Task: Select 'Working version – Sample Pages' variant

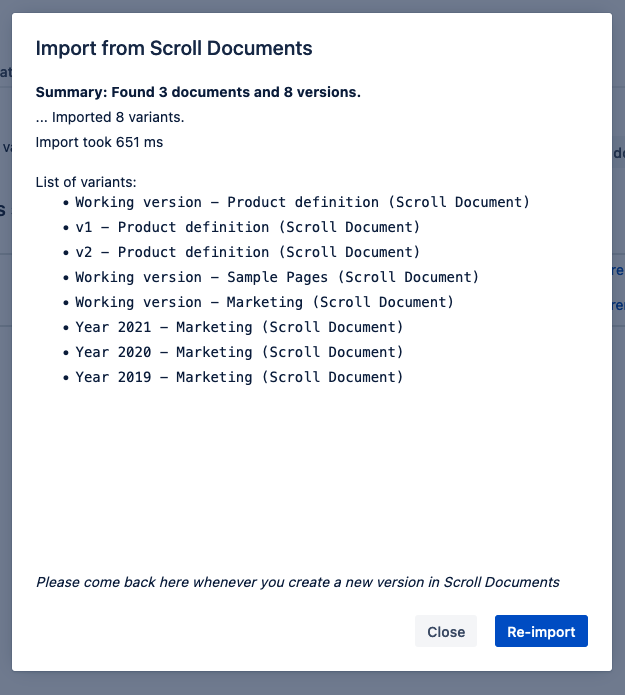Action: [x=277, y=277]
